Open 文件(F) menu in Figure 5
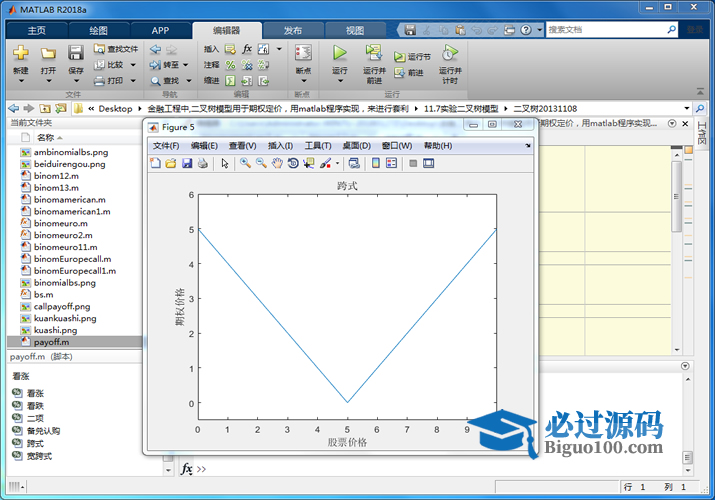 tap(166, 146)
